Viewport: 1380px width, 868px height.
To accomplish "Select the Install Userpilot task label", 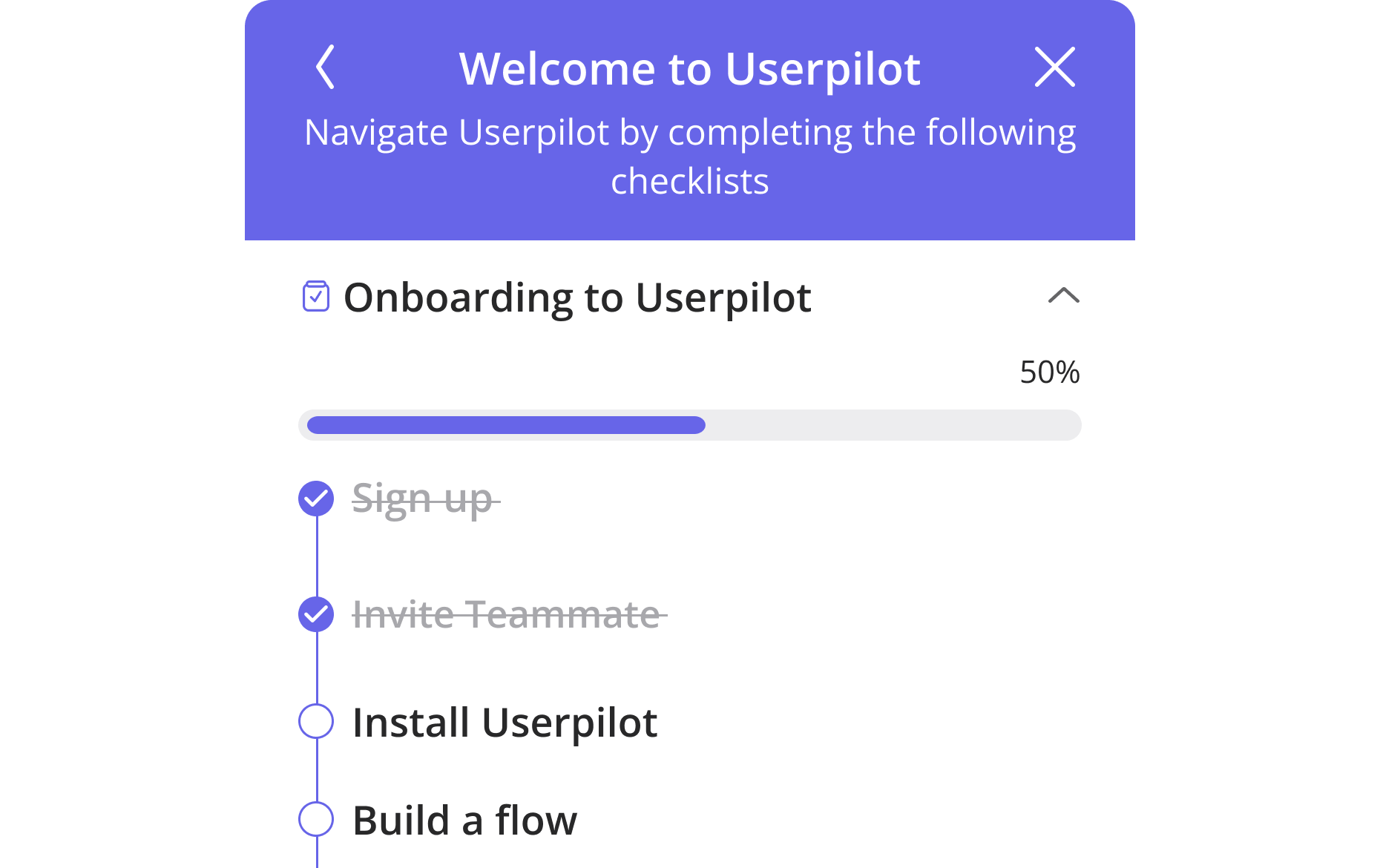I will point(505,723).
